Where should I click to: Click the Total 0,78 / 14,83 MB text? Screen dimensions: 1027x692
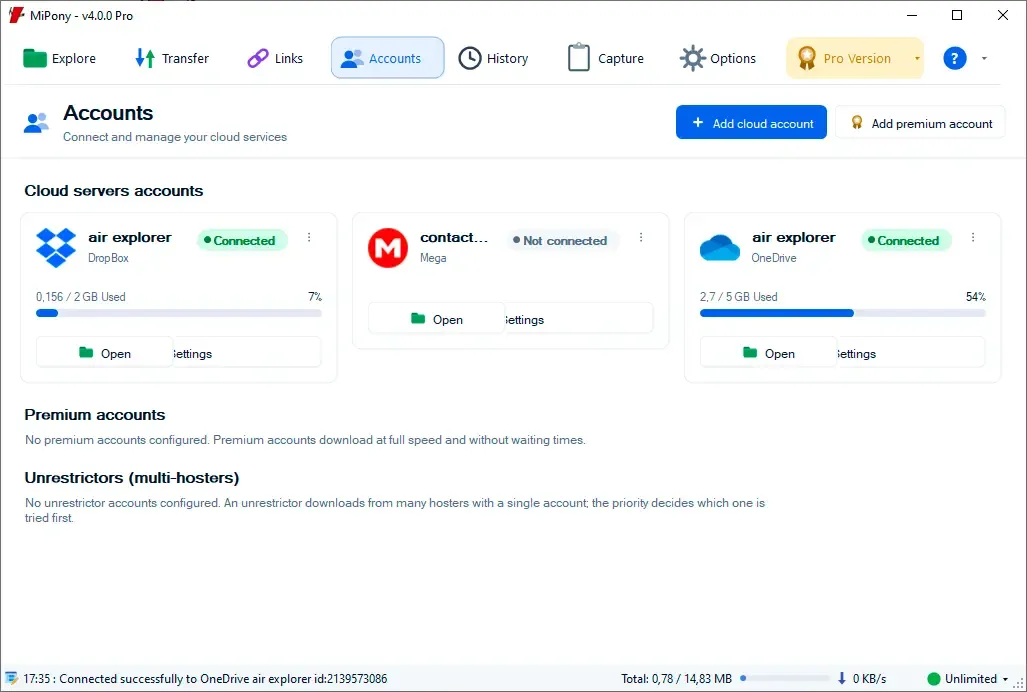[677, 678]
